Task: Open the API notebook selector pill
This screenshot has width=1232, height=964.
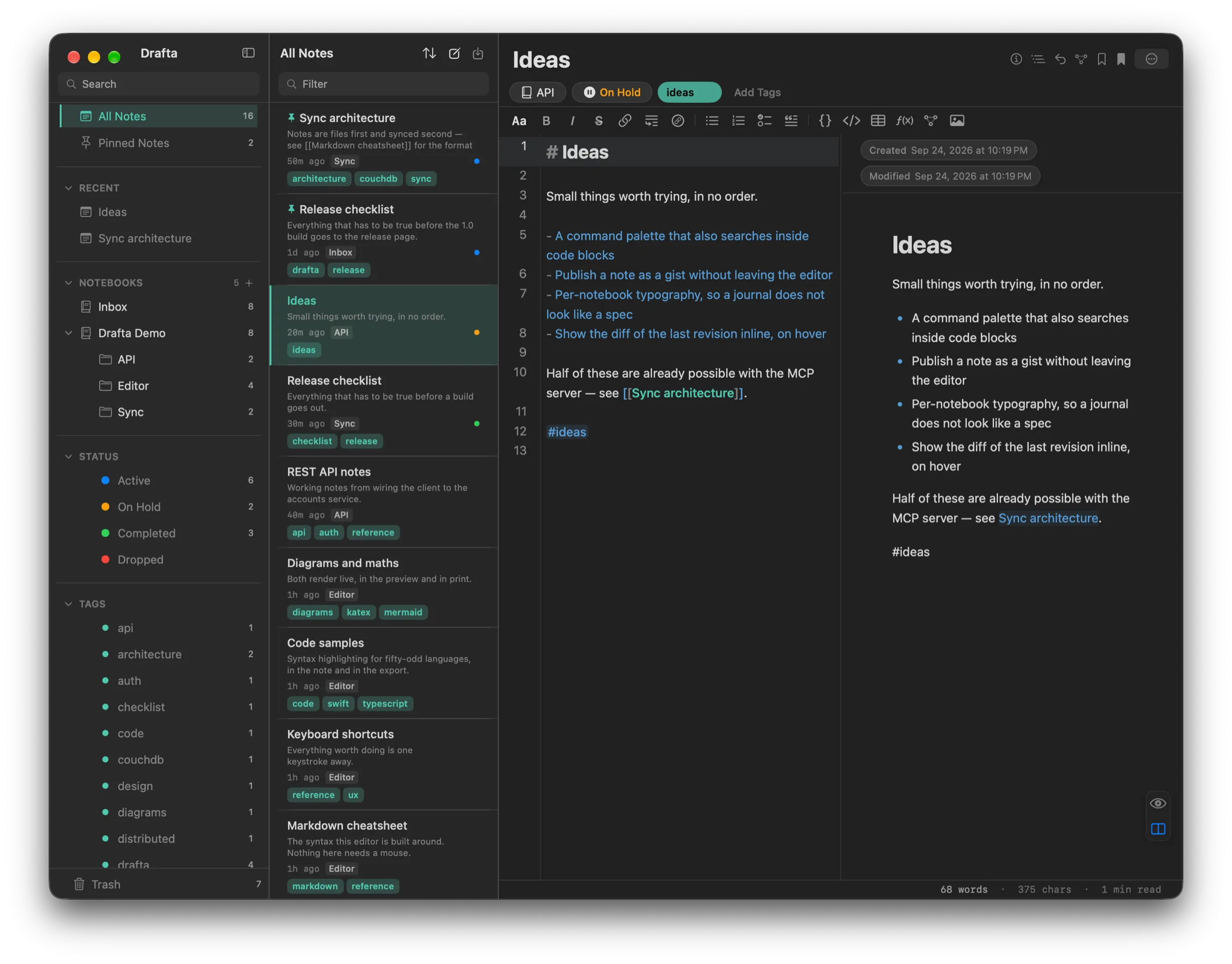Action: [x=537, y=92]
